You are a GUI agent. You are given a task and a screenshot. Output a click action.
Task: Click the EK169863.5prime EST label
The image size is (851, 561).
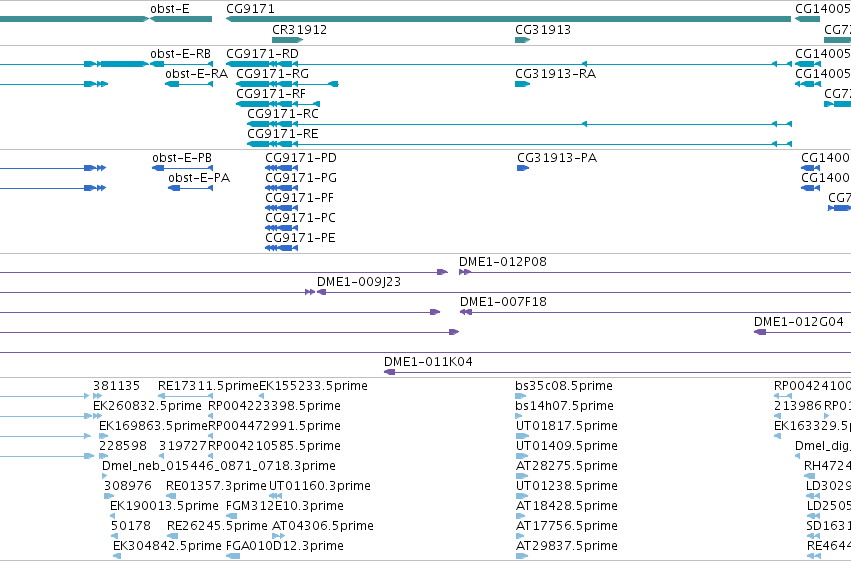point(154,426)
